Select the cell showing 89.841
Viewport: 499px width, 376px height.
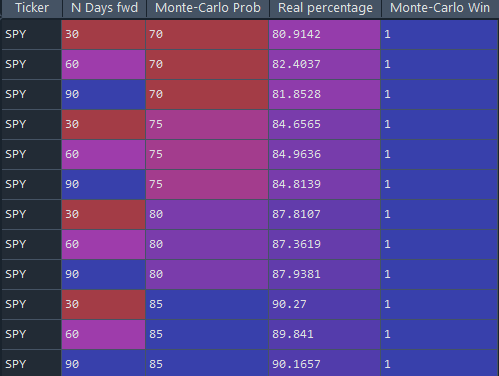coord(325,334)
